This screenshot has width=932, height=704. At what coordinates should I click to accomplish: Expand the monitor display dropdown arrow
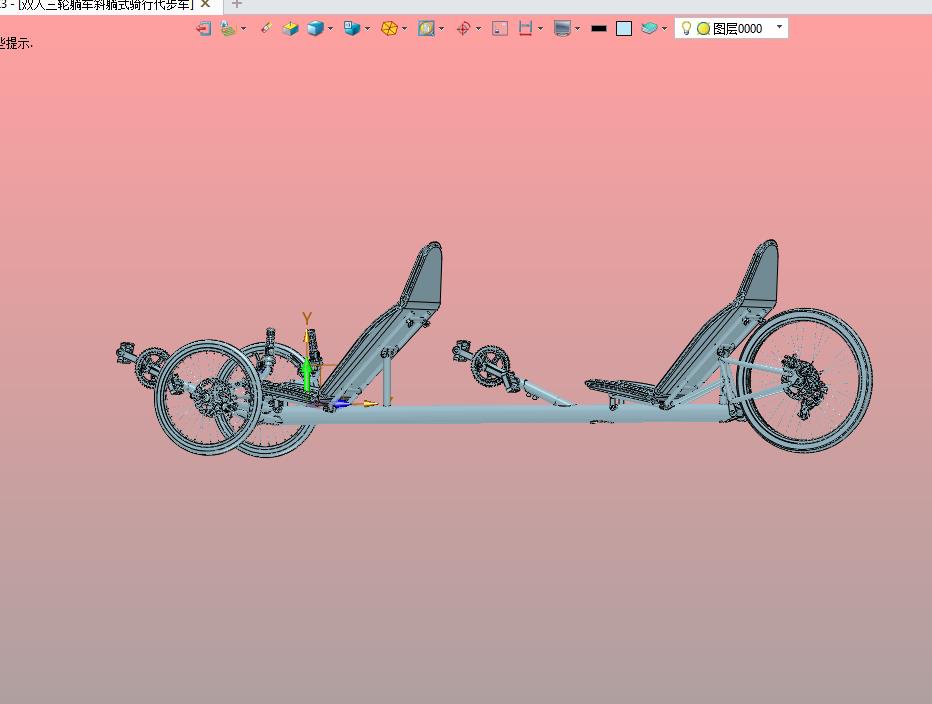[x=577, y=29]
